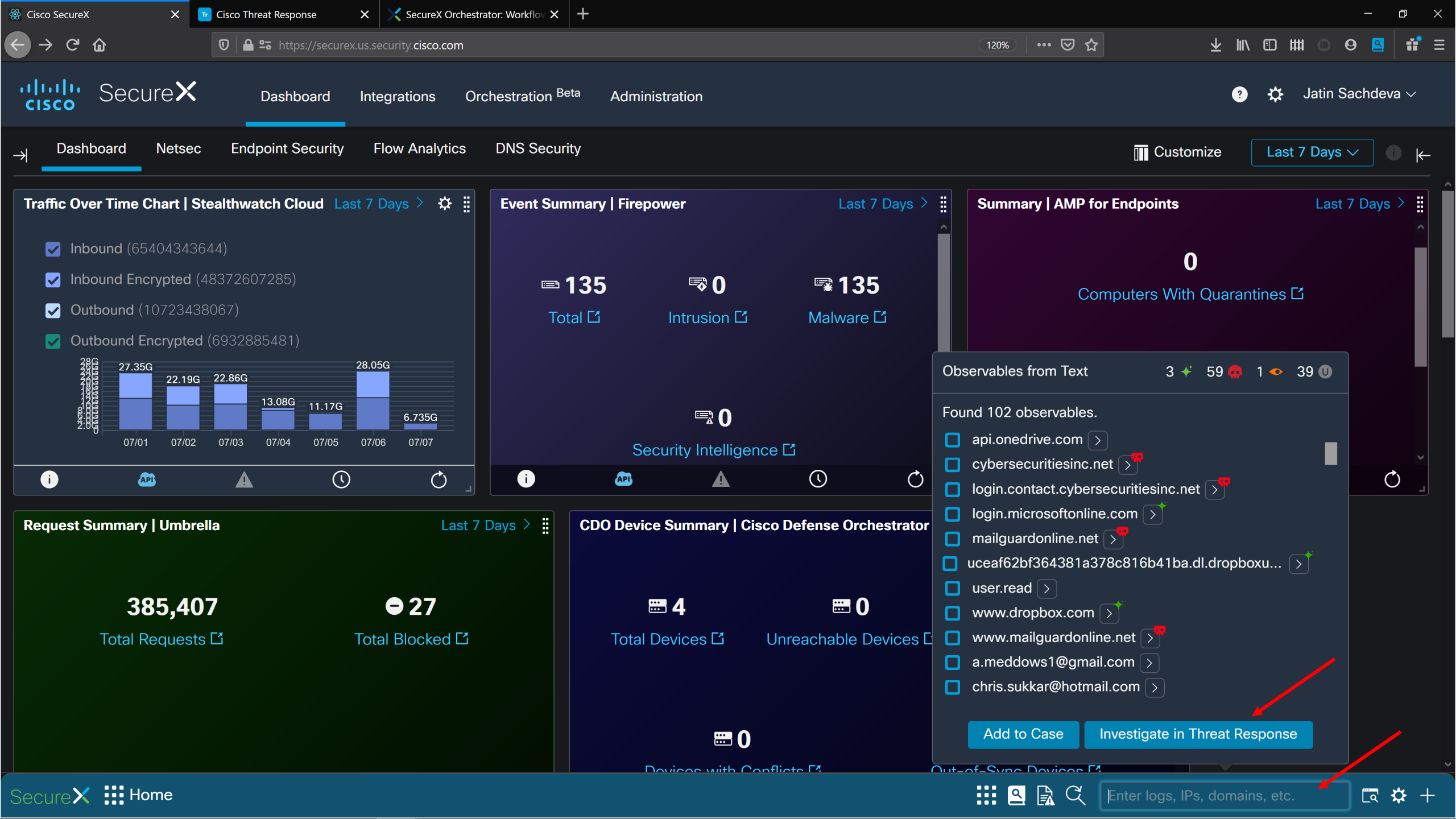This screenshot has height=819, width=1456.
Task: Click the observables list scrollbar thumb
Action: [1330, 453]
